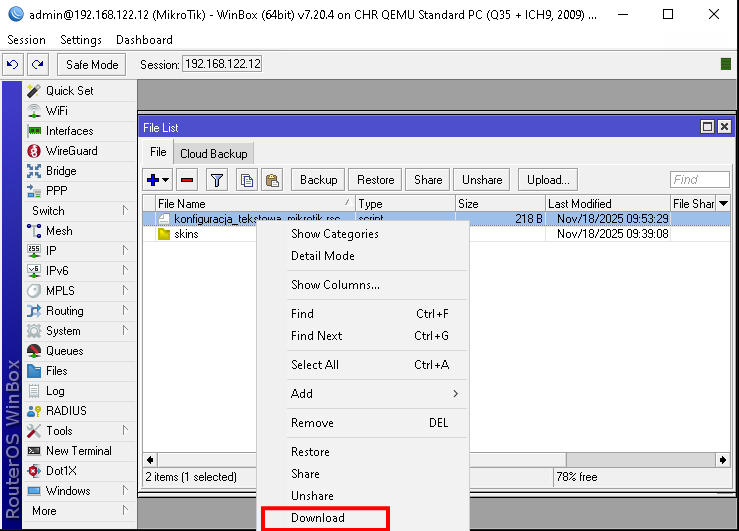
Task: Expand the System submenu
Action: (79, 331)
